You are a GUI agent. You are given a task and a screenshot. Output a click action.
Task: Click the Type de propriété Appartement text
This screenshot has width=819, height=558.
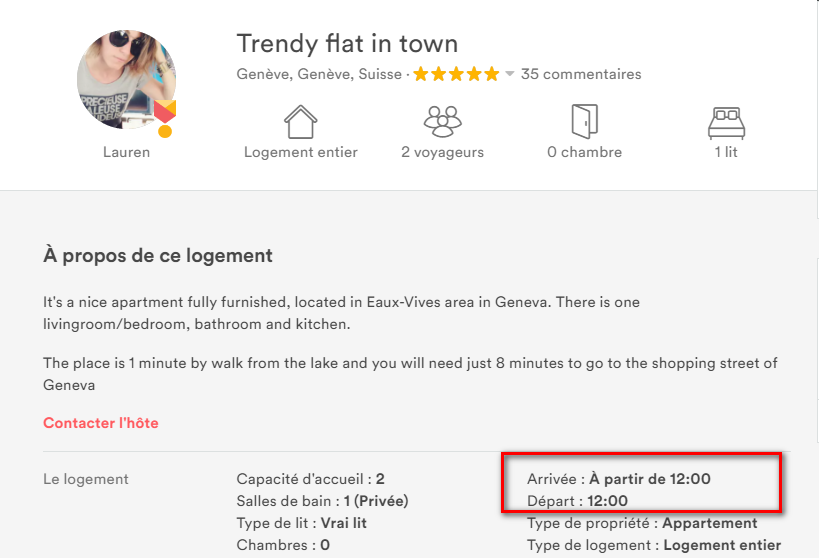tap(641, 523)
